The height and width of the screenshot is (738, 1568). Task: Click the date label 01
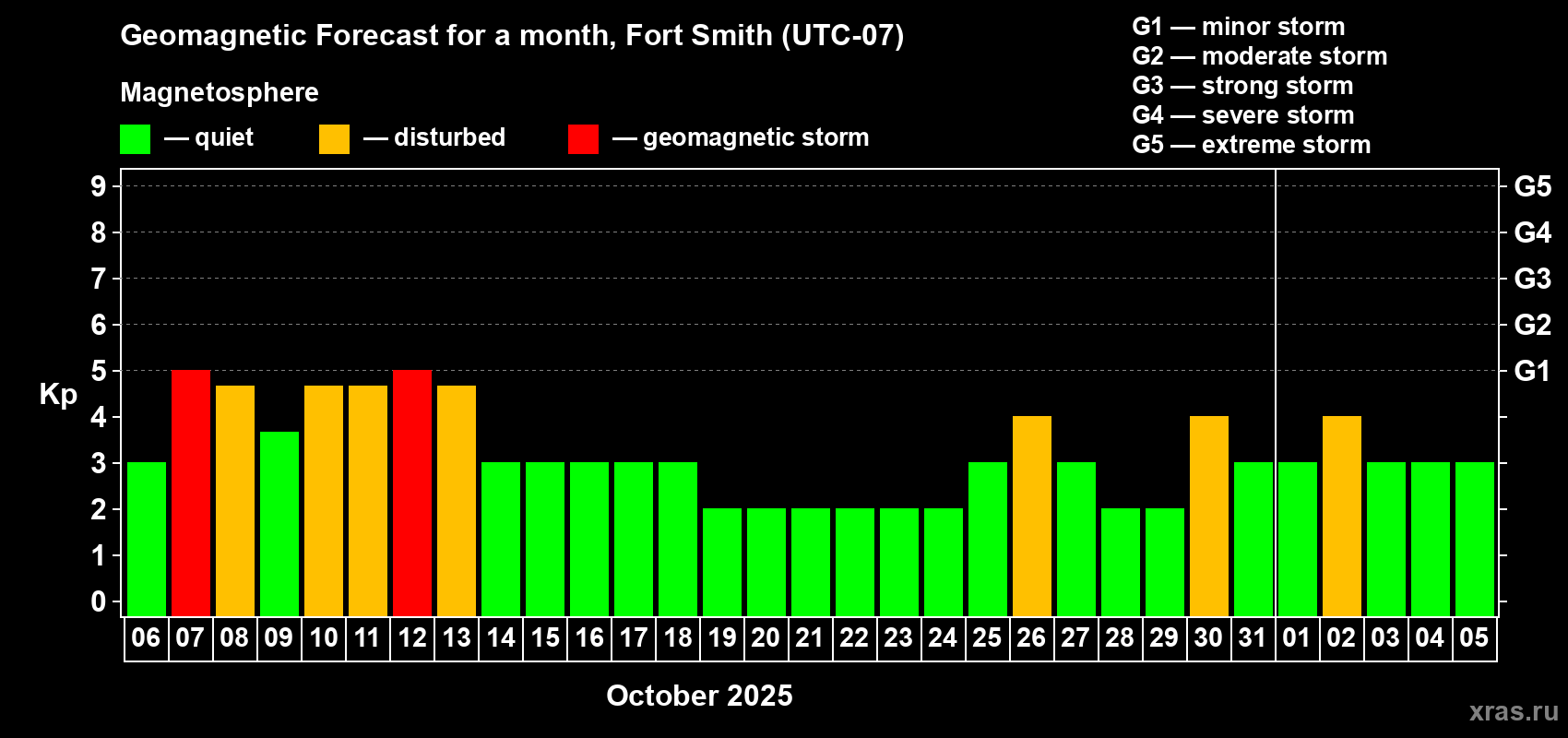(x=1297, y=637)
